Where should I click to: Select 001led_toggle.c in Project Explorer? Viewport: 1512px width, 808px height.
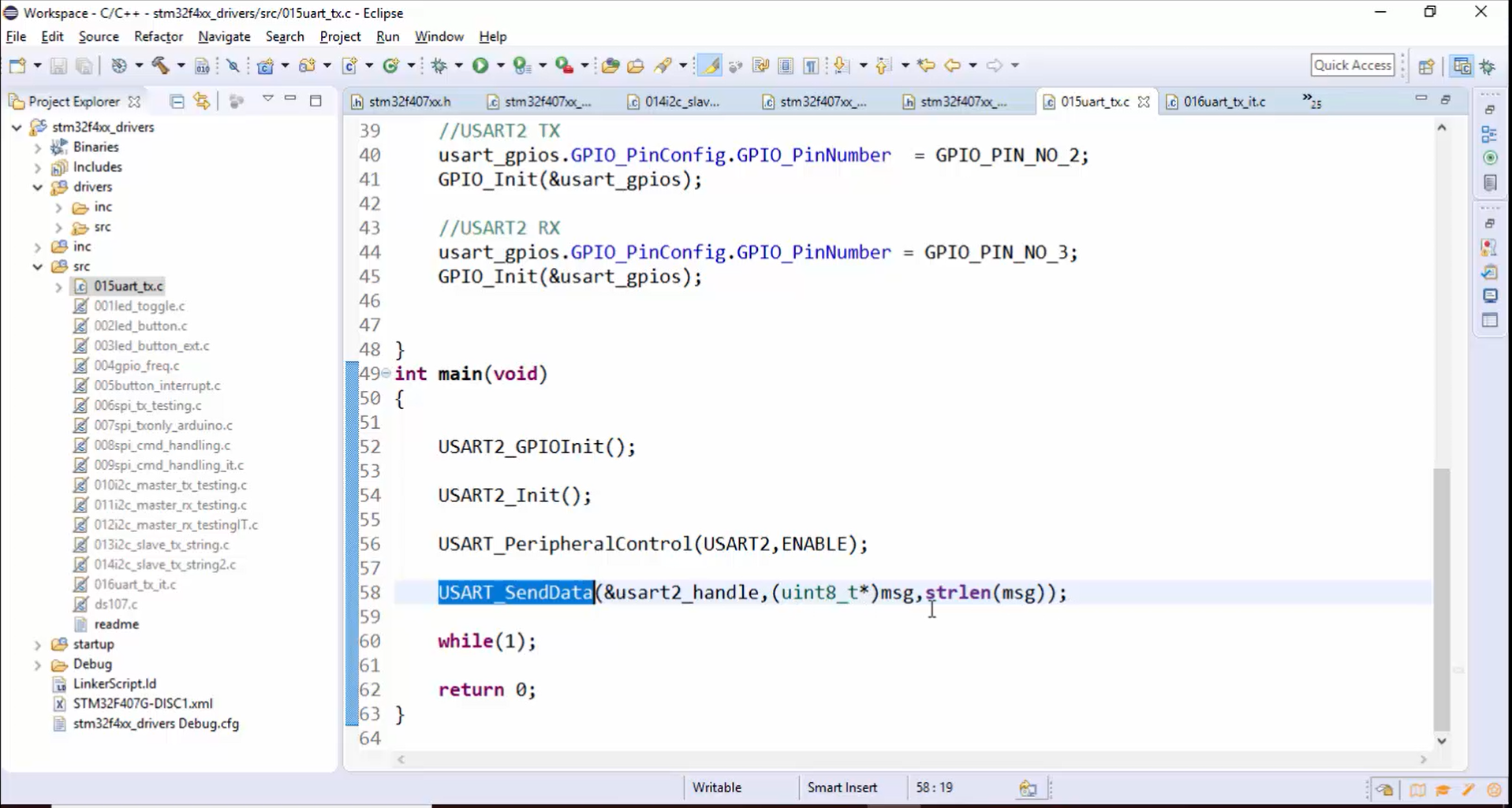click(139, 306)
